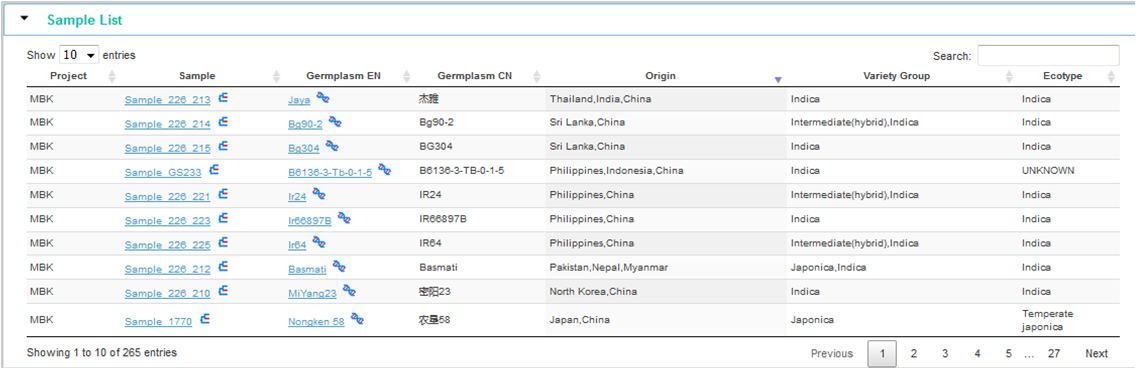Open Sample_226_210 link
The image size is (1136, 369).
tap(167, 294)
